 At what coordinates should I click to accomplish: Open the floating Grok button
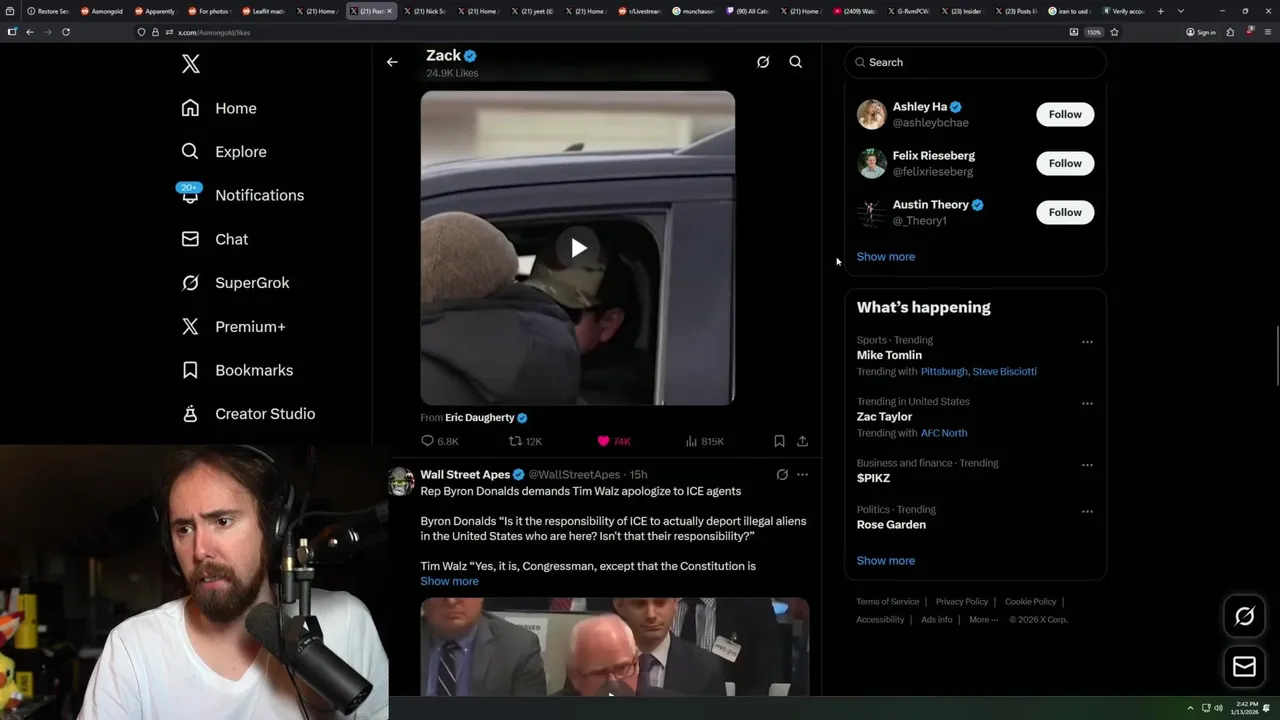coord(1244,617)
